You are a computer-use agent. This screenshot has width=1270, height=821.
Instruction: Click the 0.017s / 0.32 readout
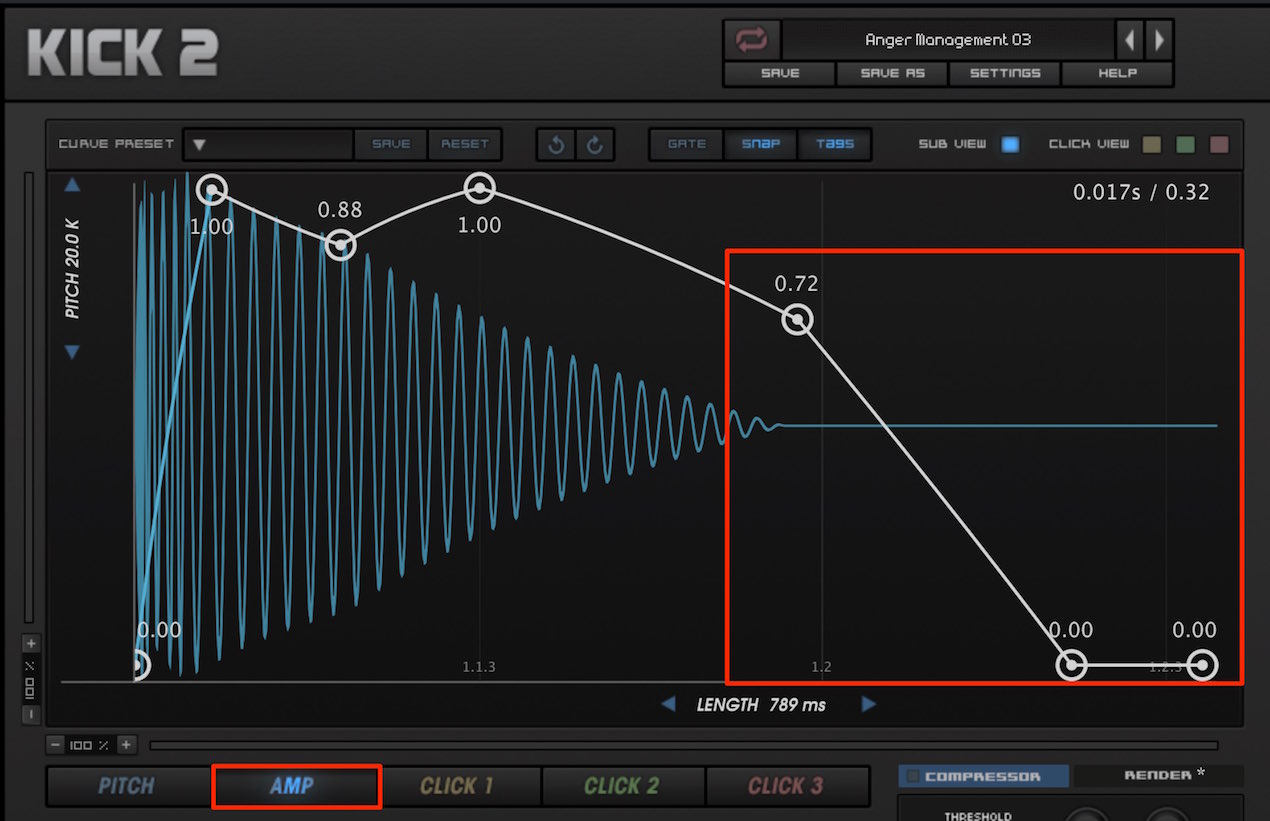click(1141, 192)
